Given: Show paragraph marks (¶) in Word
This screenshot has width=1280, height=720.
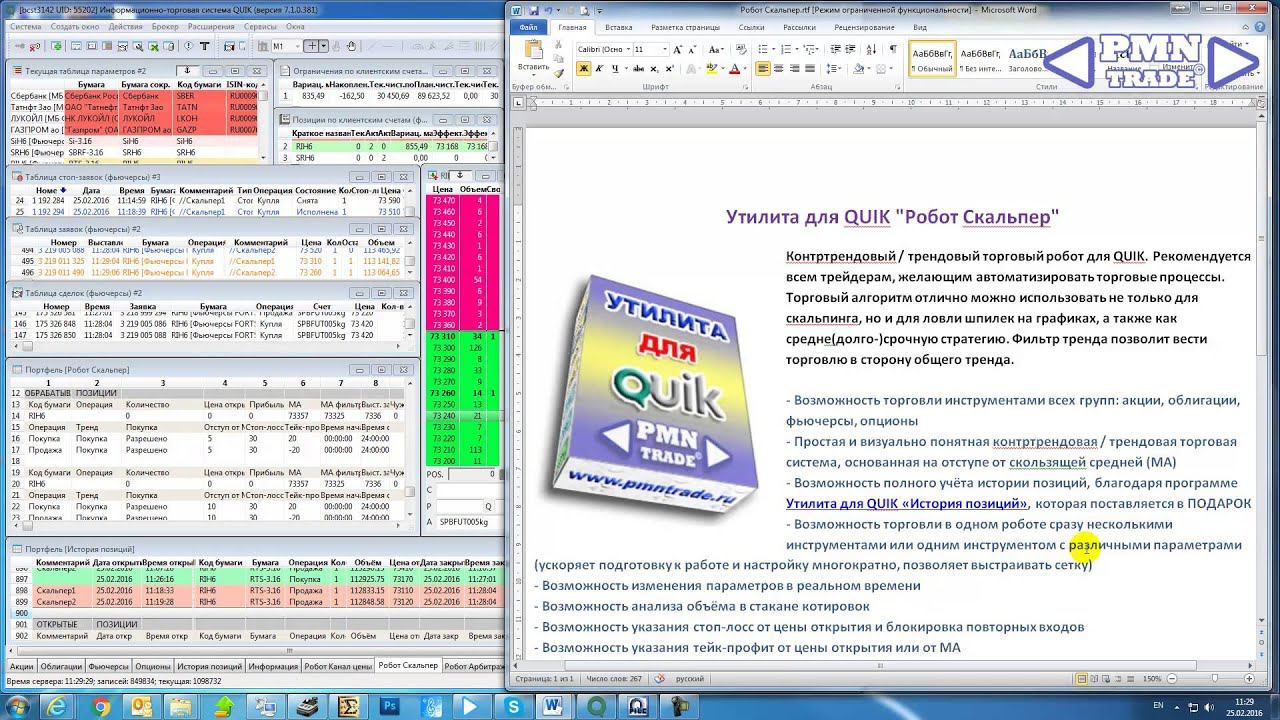Looking at the screenshot, I should tap(893, 49).
